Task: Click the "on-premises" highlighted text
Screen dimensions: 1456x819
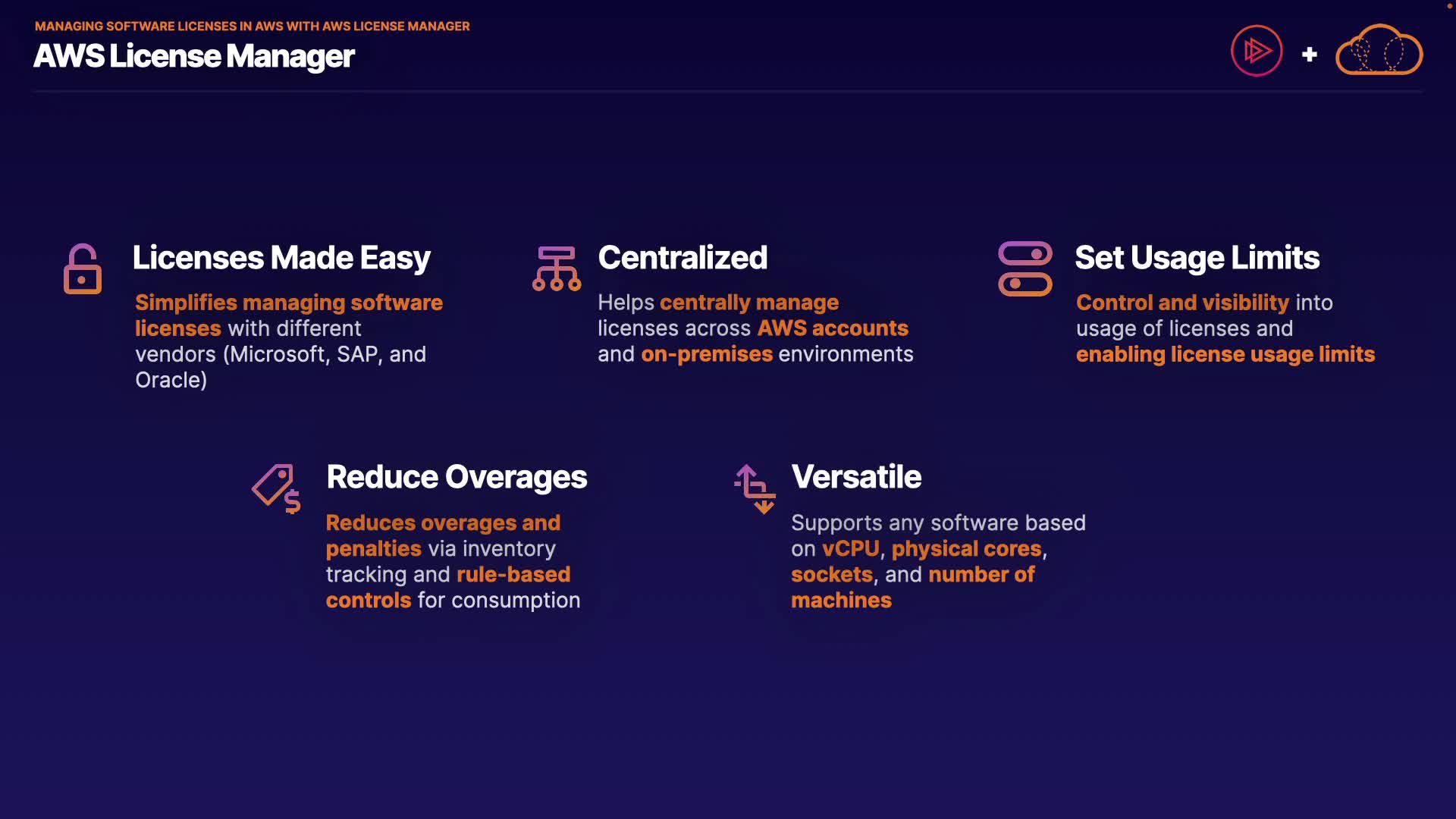Action: point(707,354)
